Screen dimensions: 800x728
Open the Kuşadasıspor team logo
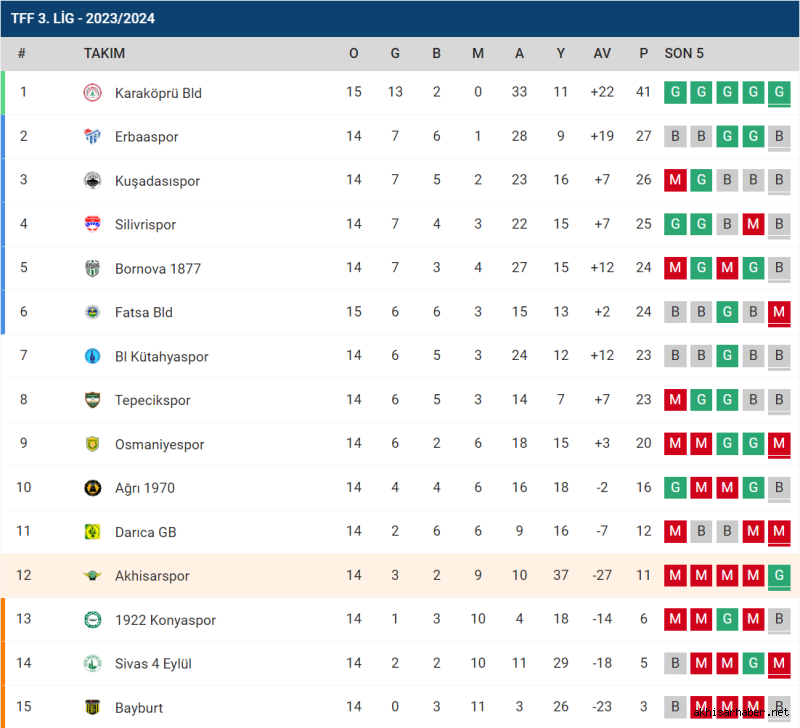92,181
